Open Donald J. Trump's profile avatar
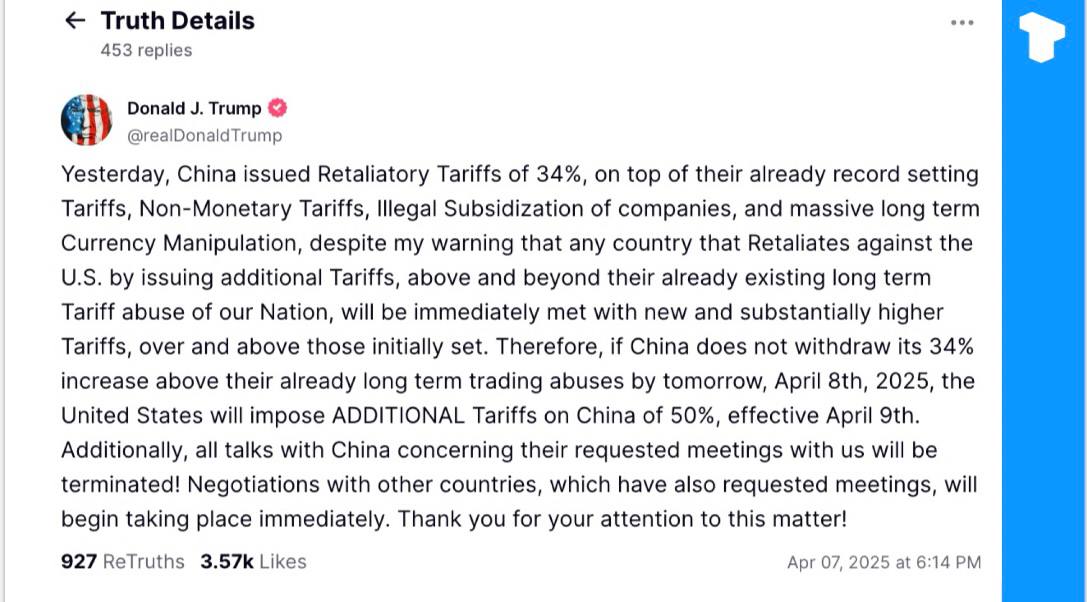The width and height of the screenshot is (1087, 602). tap(86, 120)
